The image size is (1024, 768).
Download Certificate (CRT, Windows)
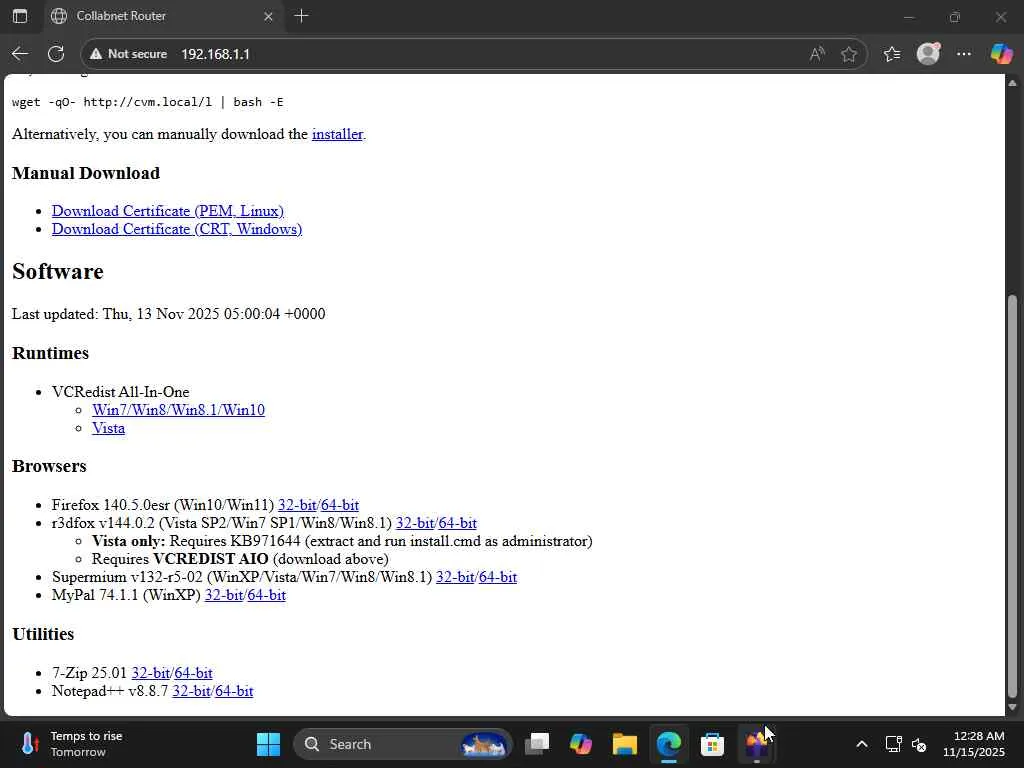click(177, 229)
